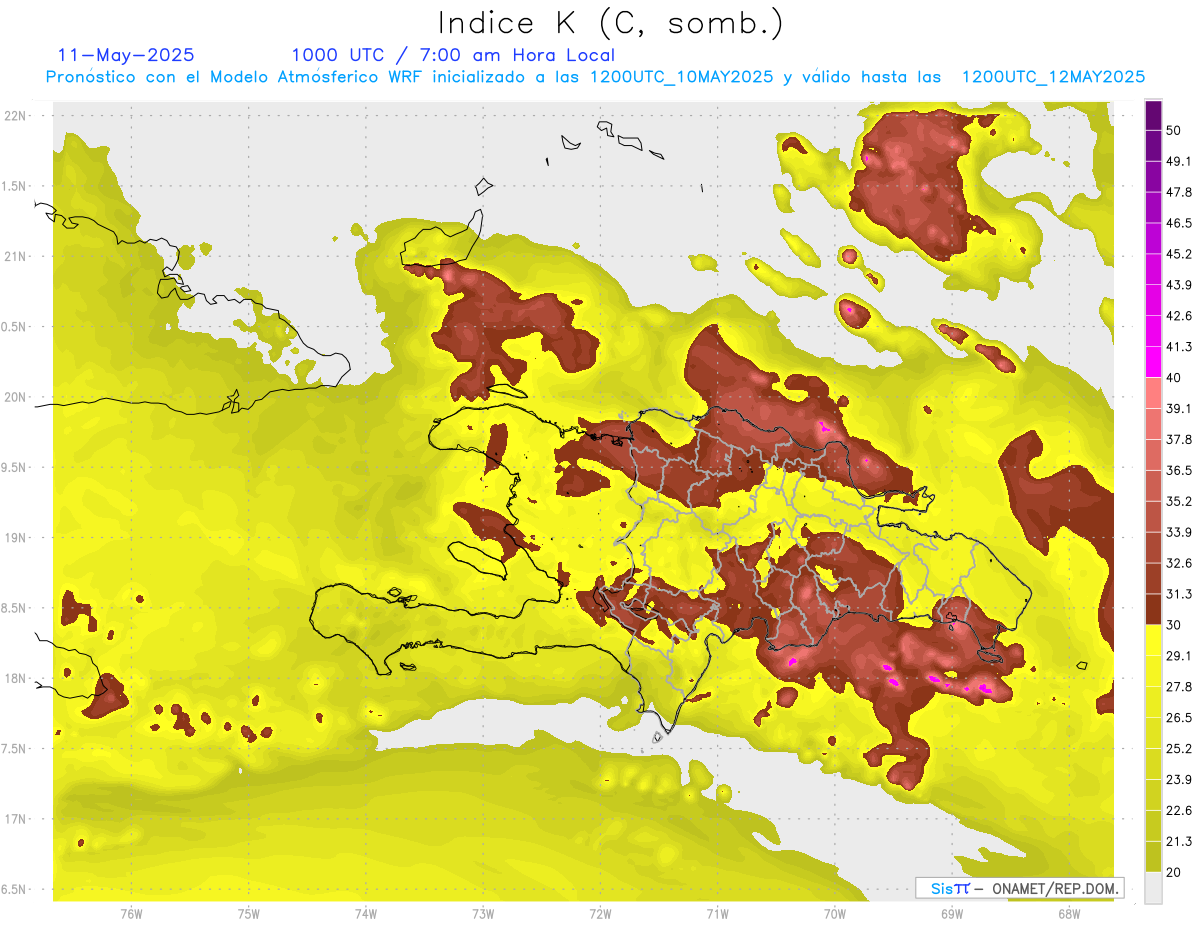Click the '72W' longitude label
The width and height of the screenshot is (1200, 927).
(x=600, y=915)
